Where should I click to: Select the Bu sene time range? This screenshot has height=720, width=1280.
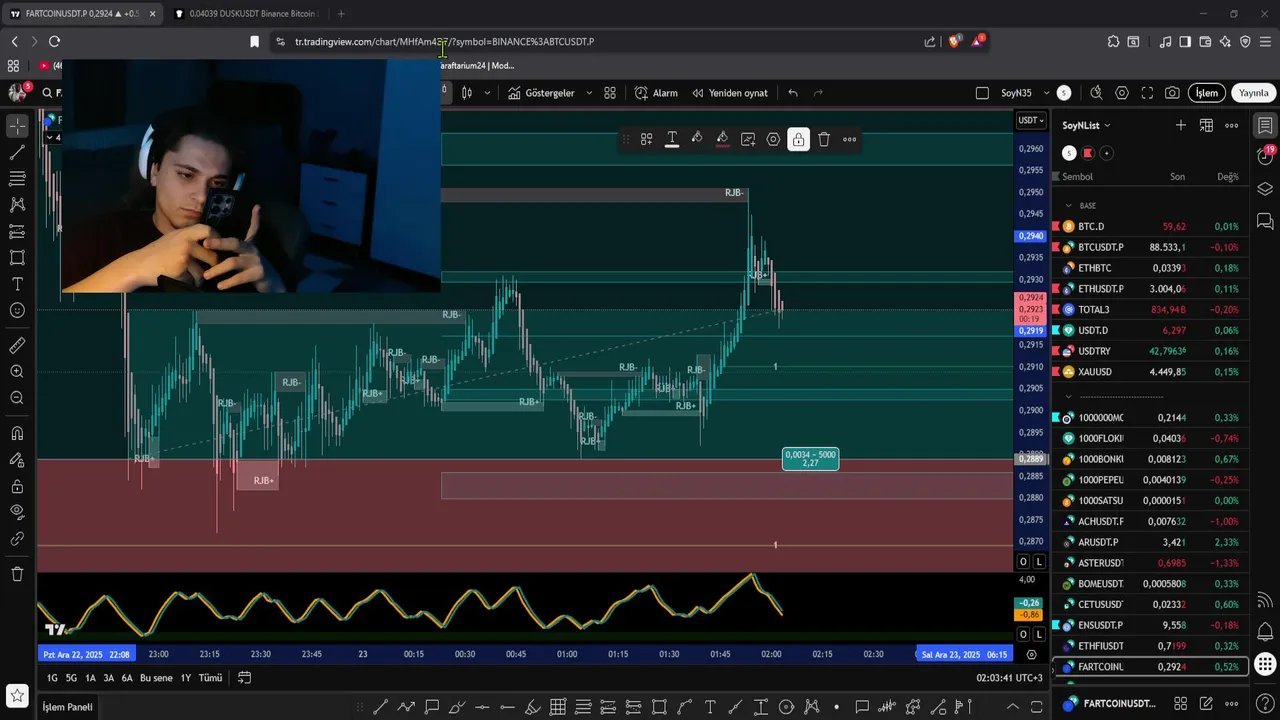pos(156,678)
